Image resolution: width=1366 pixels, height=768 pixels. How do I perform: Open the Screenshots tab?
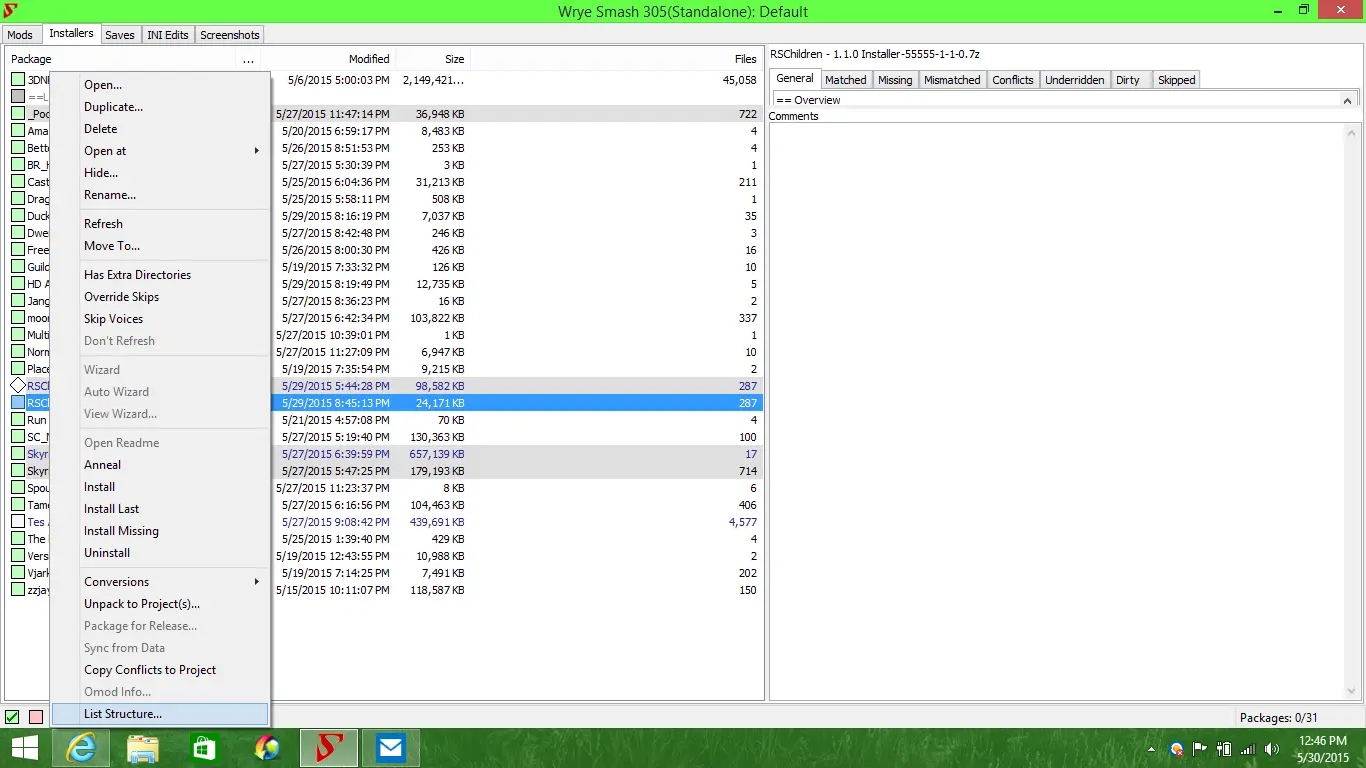(230, 35)
